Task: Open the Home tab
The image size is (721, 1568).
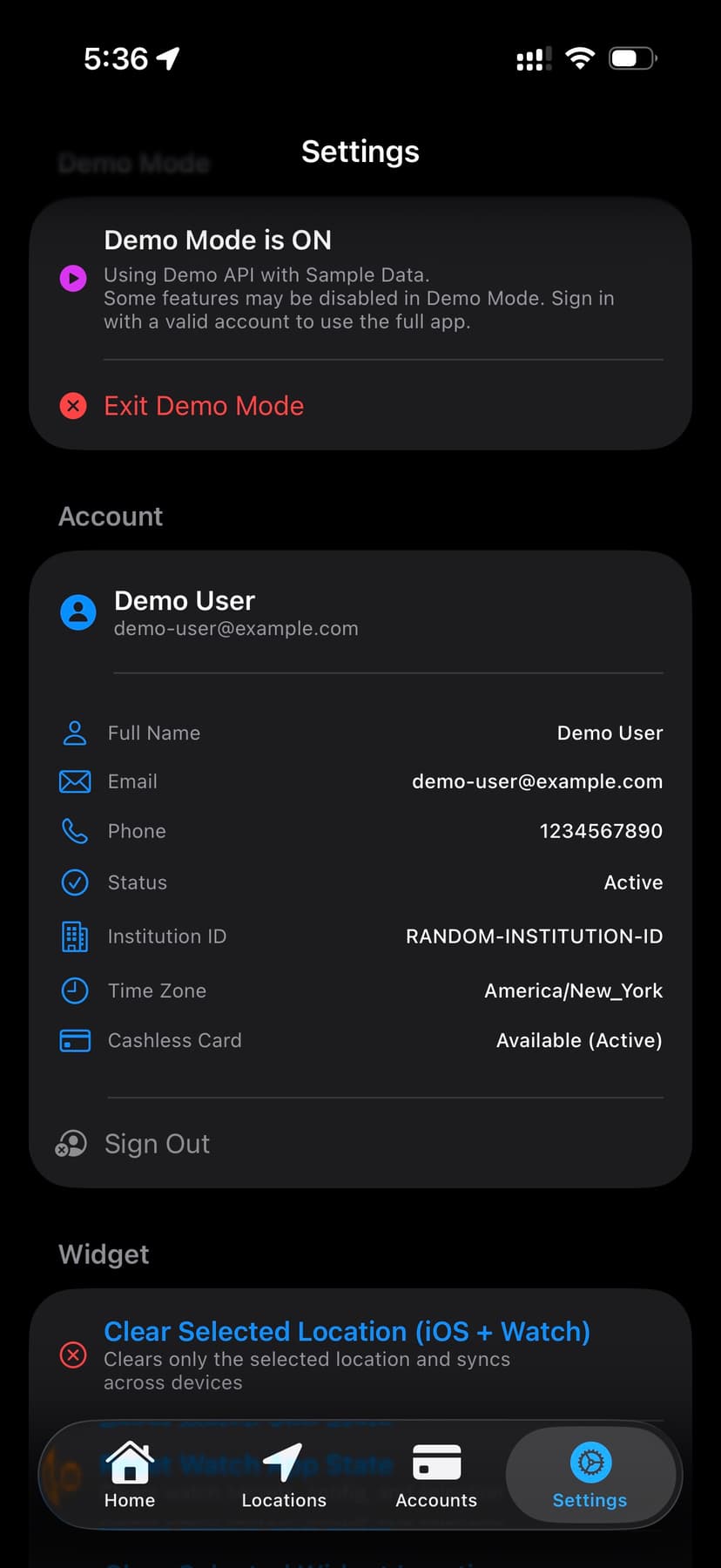Action: point(130,1474)
